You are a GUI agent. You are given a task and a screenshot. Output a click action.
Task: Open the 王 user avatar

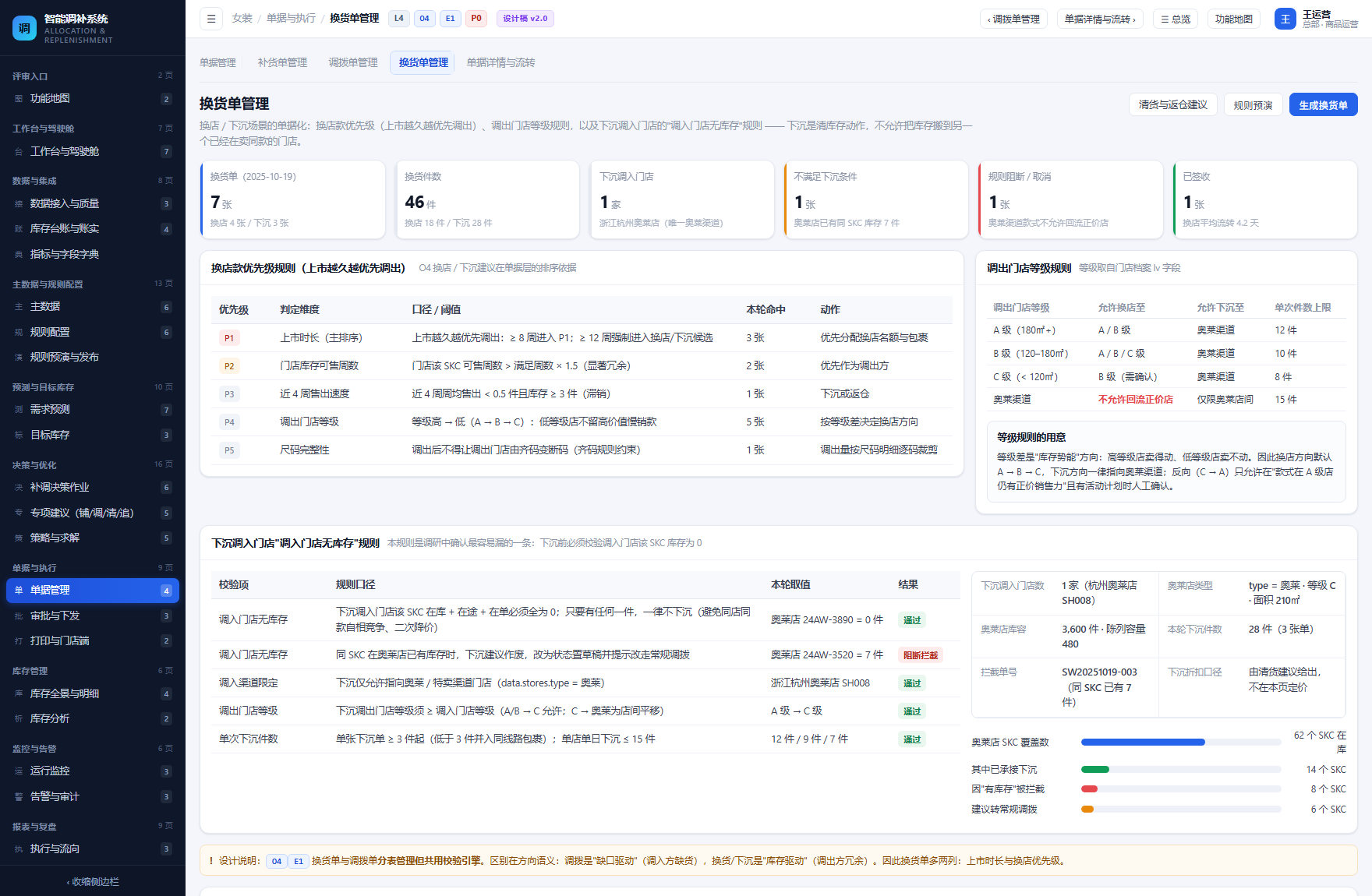tap(1285, 19)
